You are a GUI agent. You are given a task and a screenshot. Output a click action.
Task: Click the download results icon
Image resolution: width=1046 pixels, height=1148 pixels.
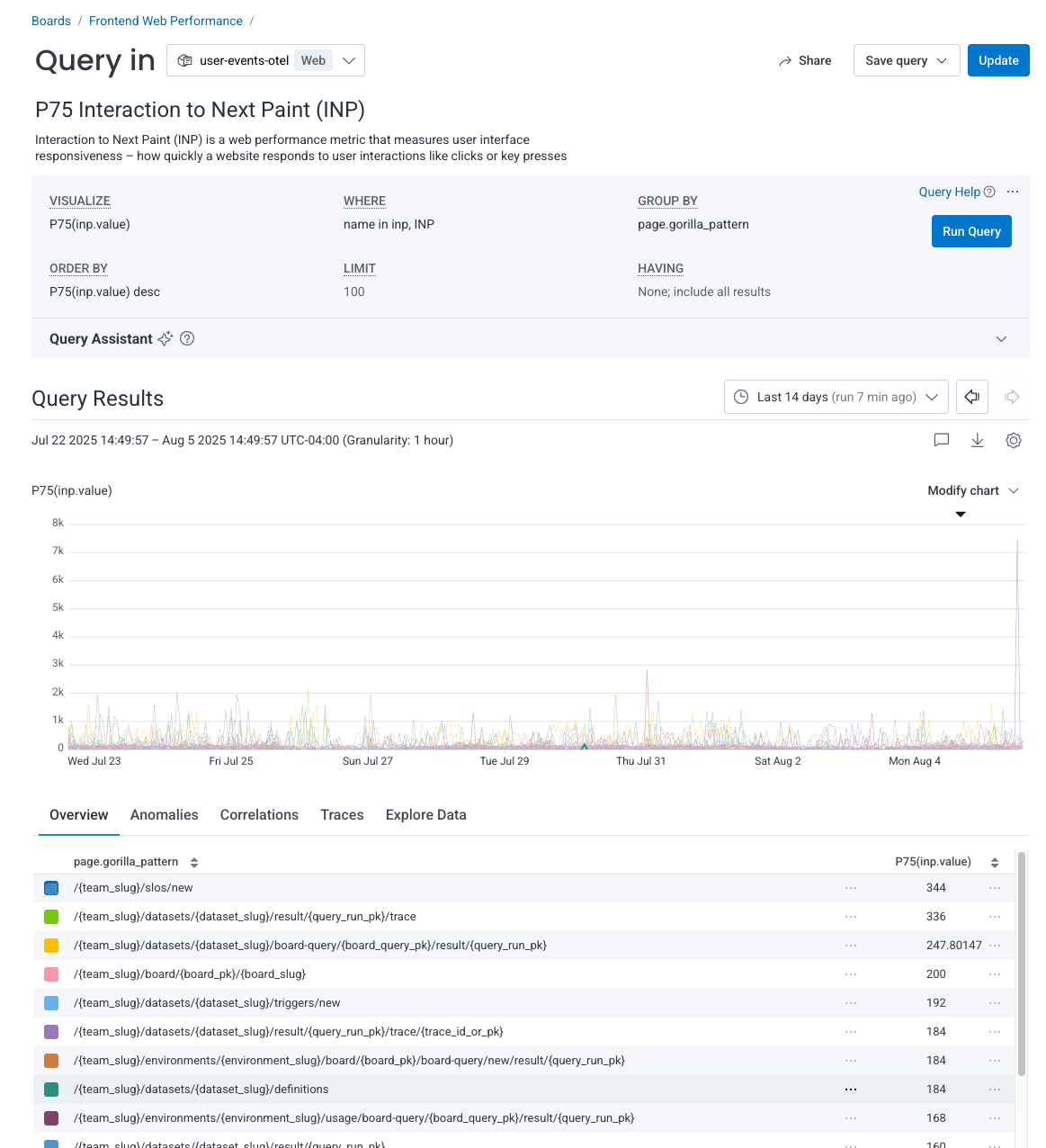[978, 440]
